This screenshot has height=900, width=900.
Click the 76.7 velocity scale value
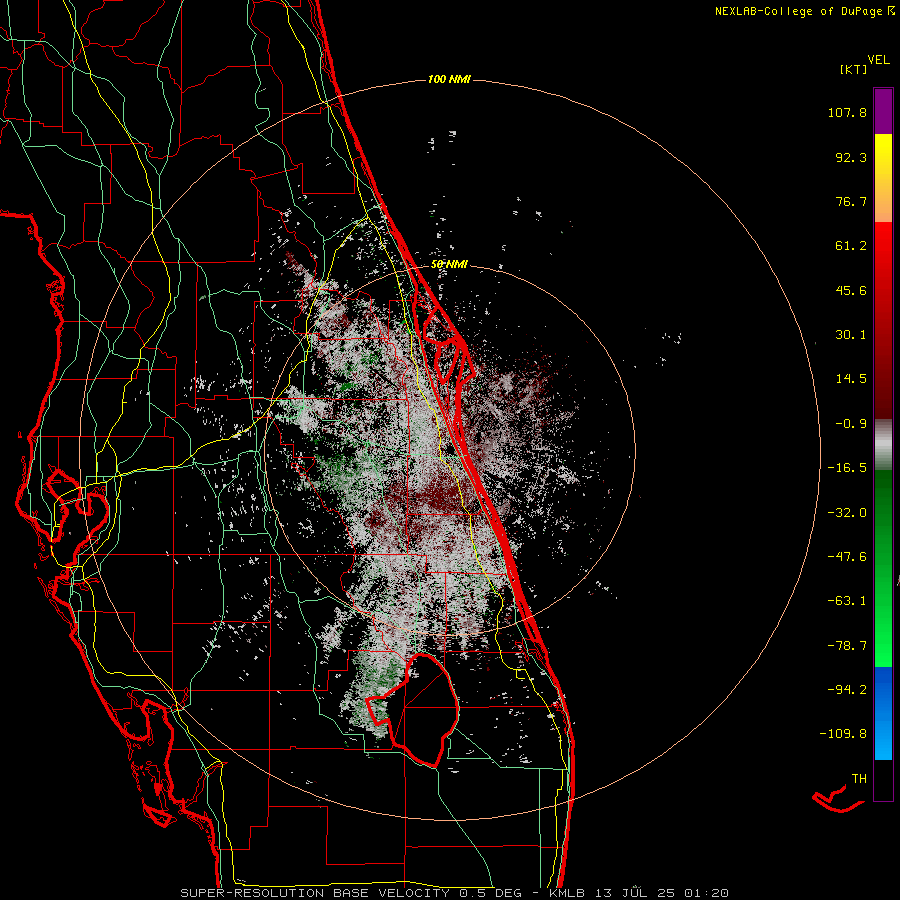point(851,201)
